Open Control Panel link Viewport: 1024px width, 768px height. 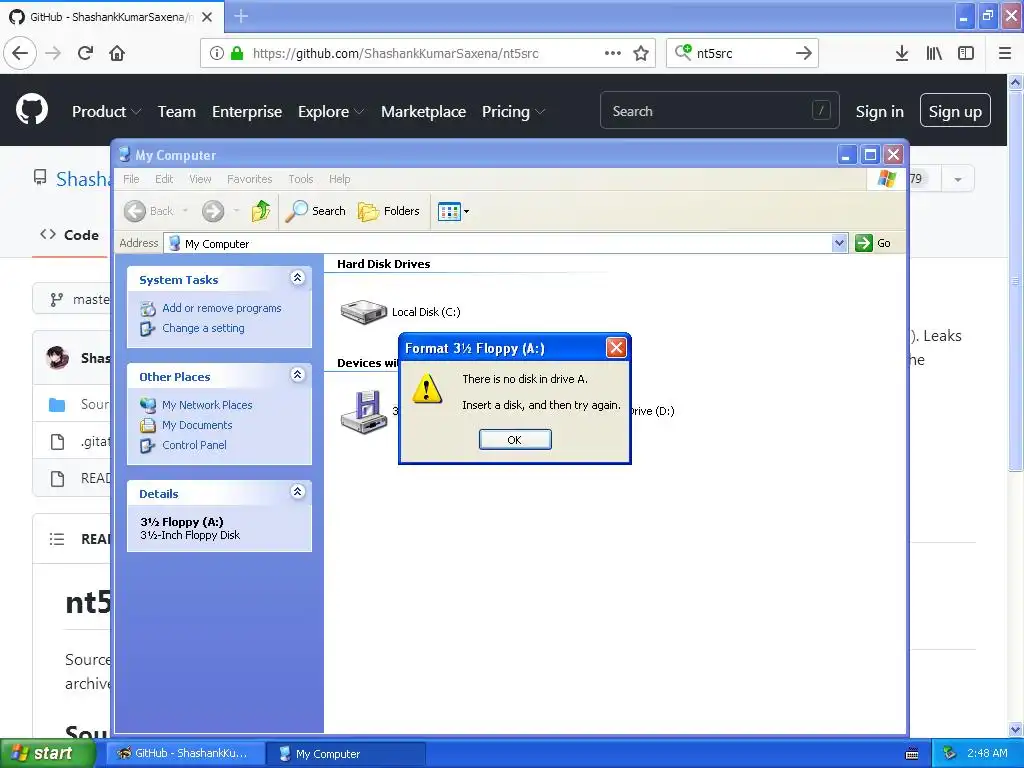tap(194, 445)
